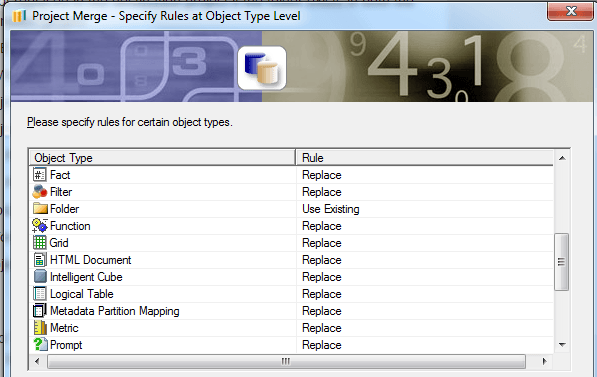Open the Rule cell for Logical Table
Image resolution: width=597 pixels, height=377 pixels.
pyautogui.click(x=425, y=294)
